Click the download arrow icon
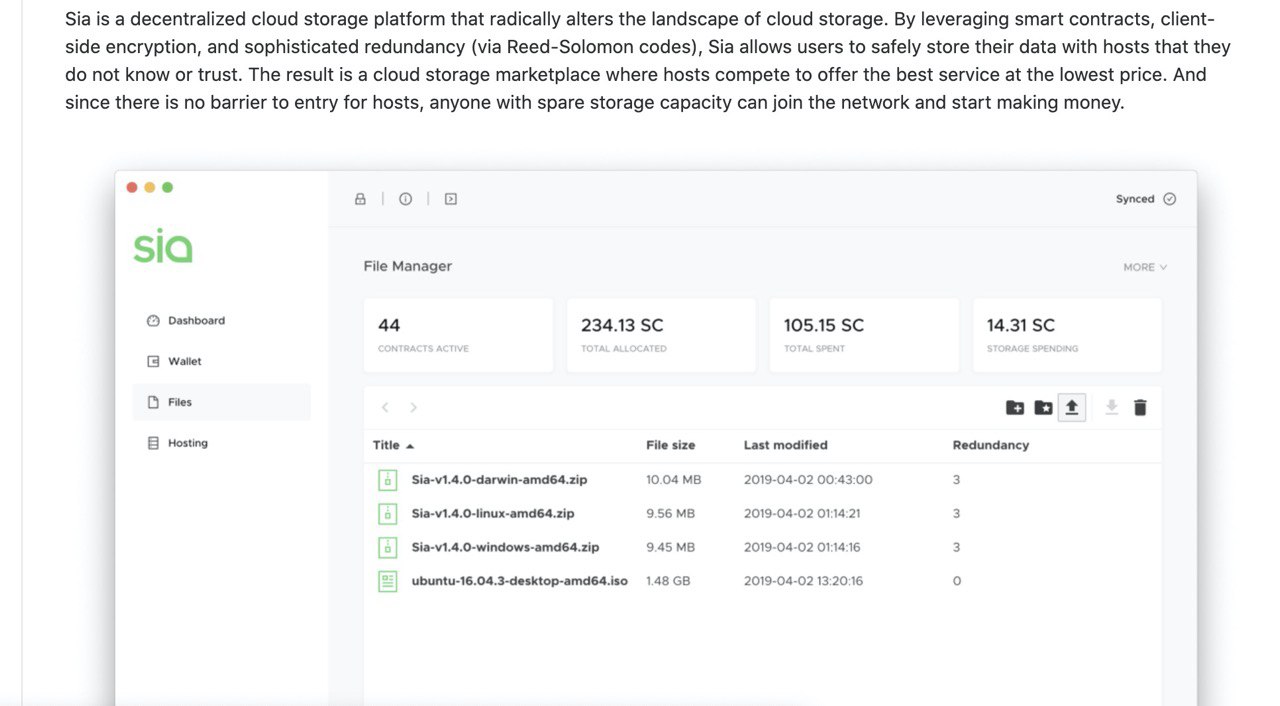This screenshot has height=706, width=1280. 1111,407
